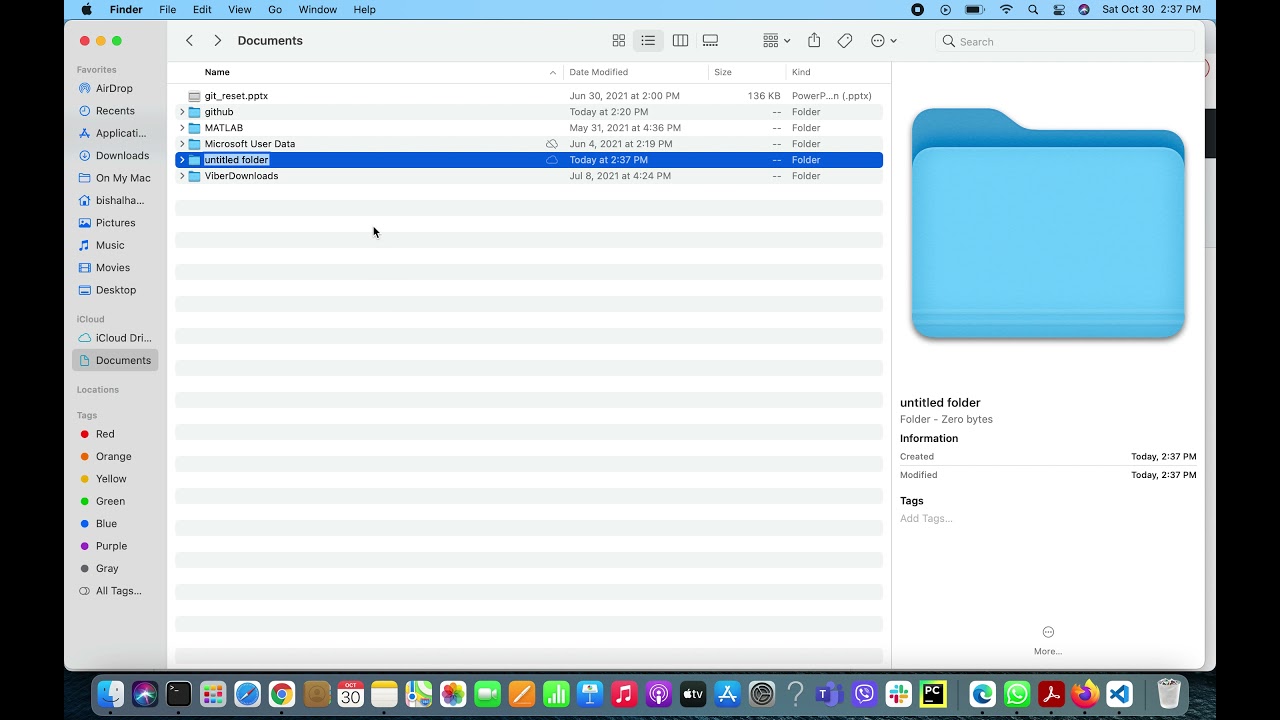Launch Terminal from the Dock
The height and width of the screenshot is (720, 1280).
click(x=179, y=693)
